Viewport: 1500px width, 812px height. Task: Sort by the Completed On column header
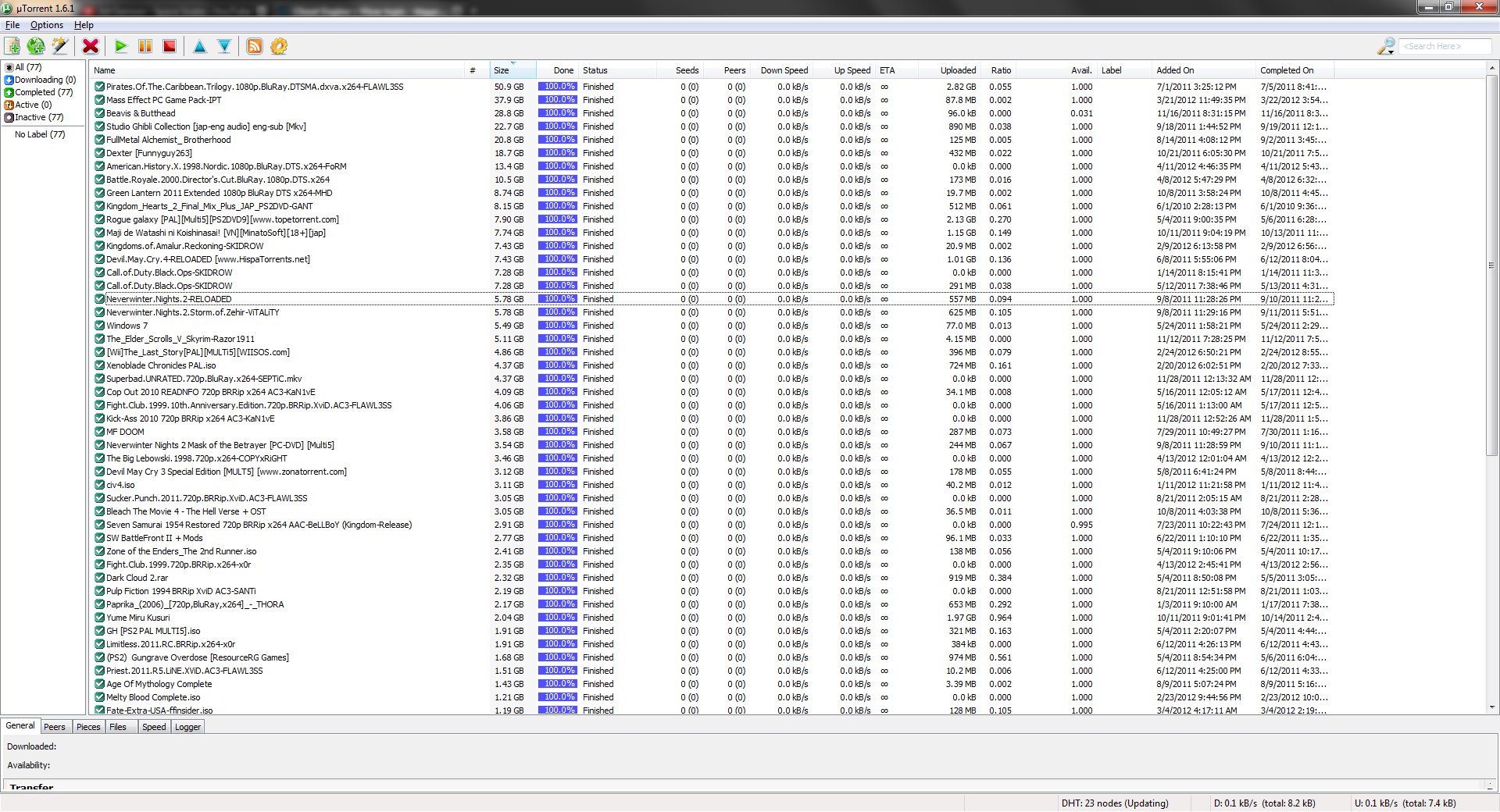[1295, 70]
